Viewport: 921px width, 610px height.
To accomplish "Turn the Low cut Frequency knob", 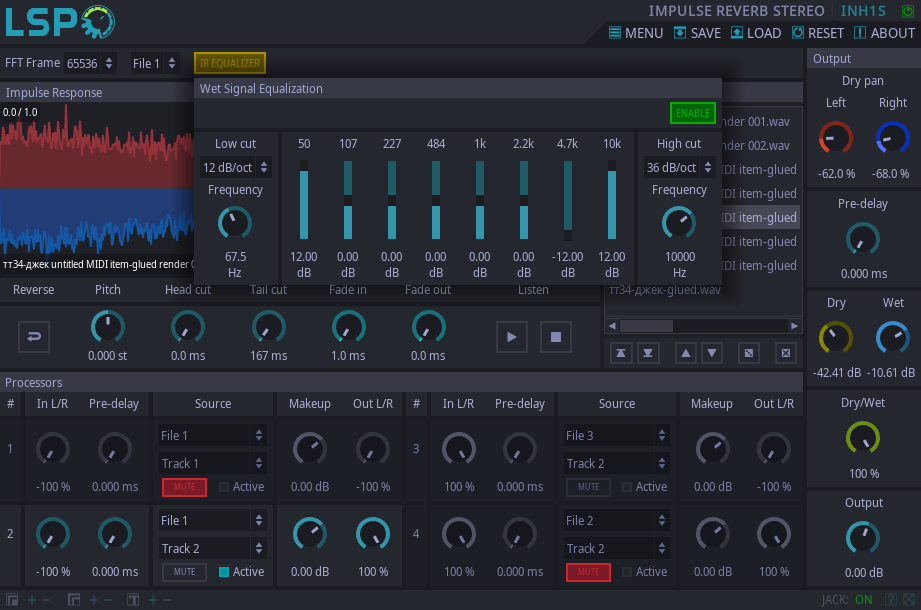I will point(235,223).
